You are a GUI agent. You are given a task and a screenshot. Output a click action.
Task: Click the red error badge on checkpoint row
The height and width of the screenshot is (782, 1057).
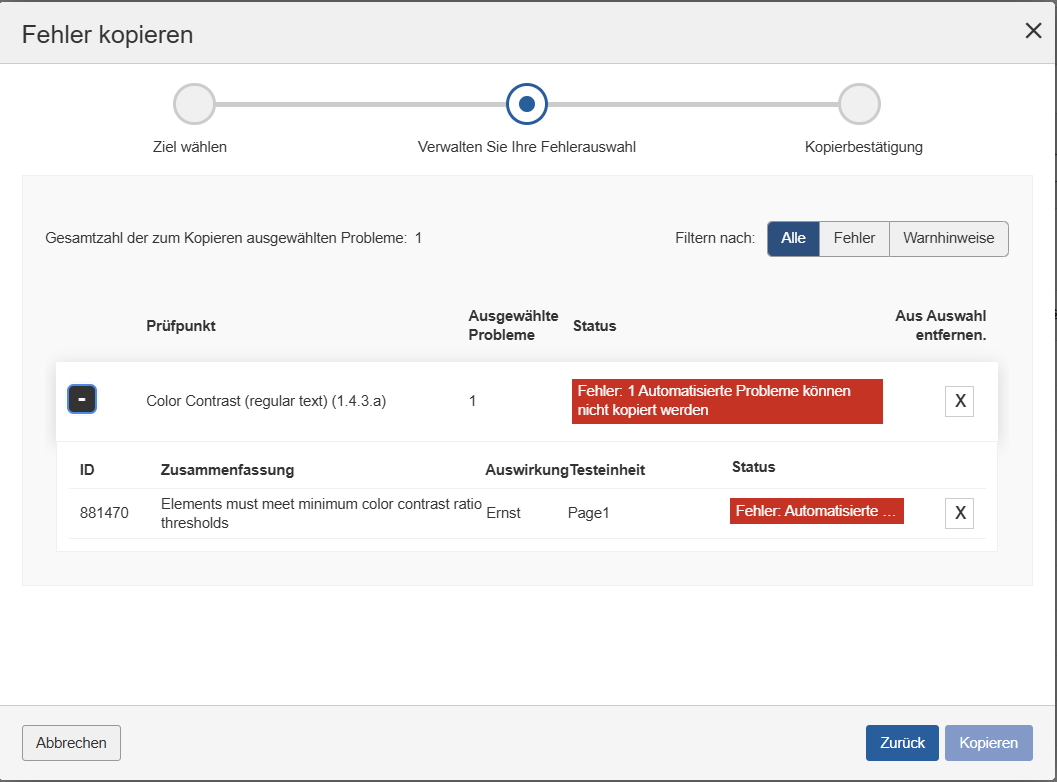[x=727, y=400]
